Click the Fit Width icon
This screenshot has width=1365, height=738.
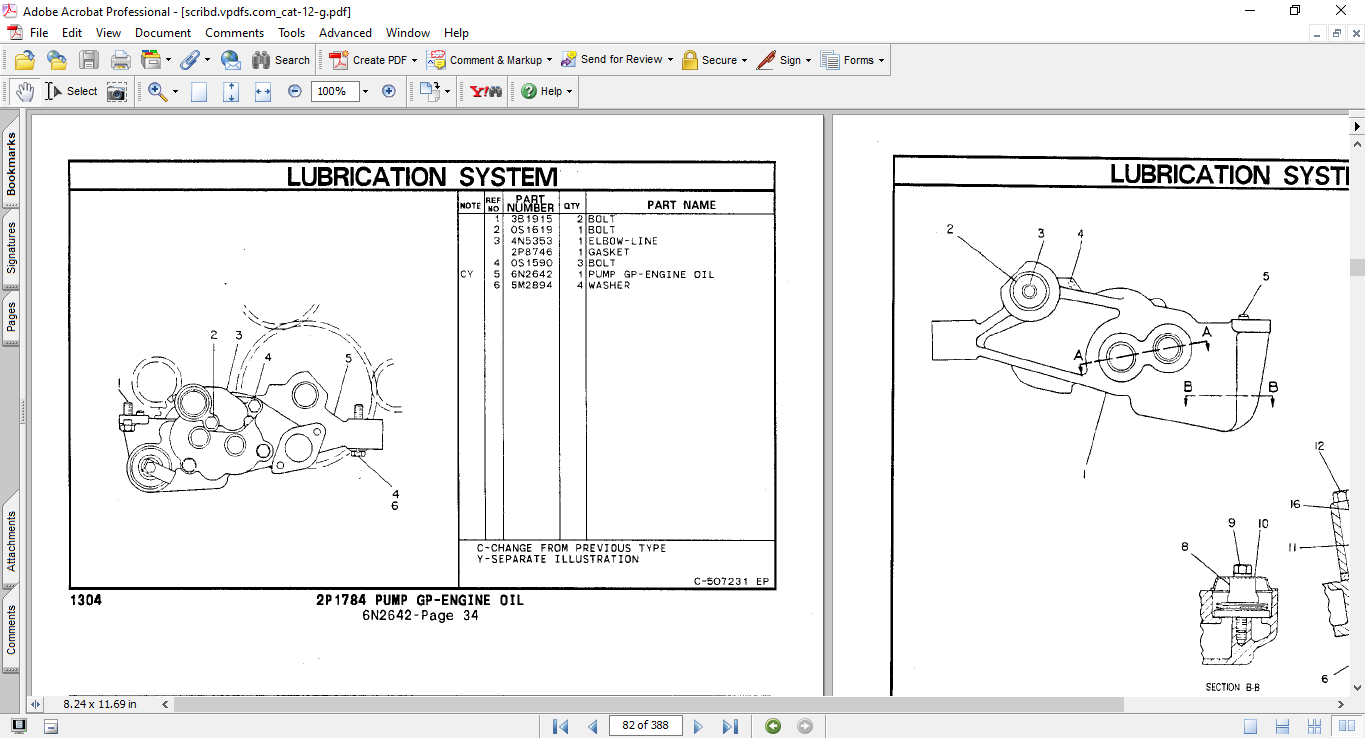coord(263,91)
